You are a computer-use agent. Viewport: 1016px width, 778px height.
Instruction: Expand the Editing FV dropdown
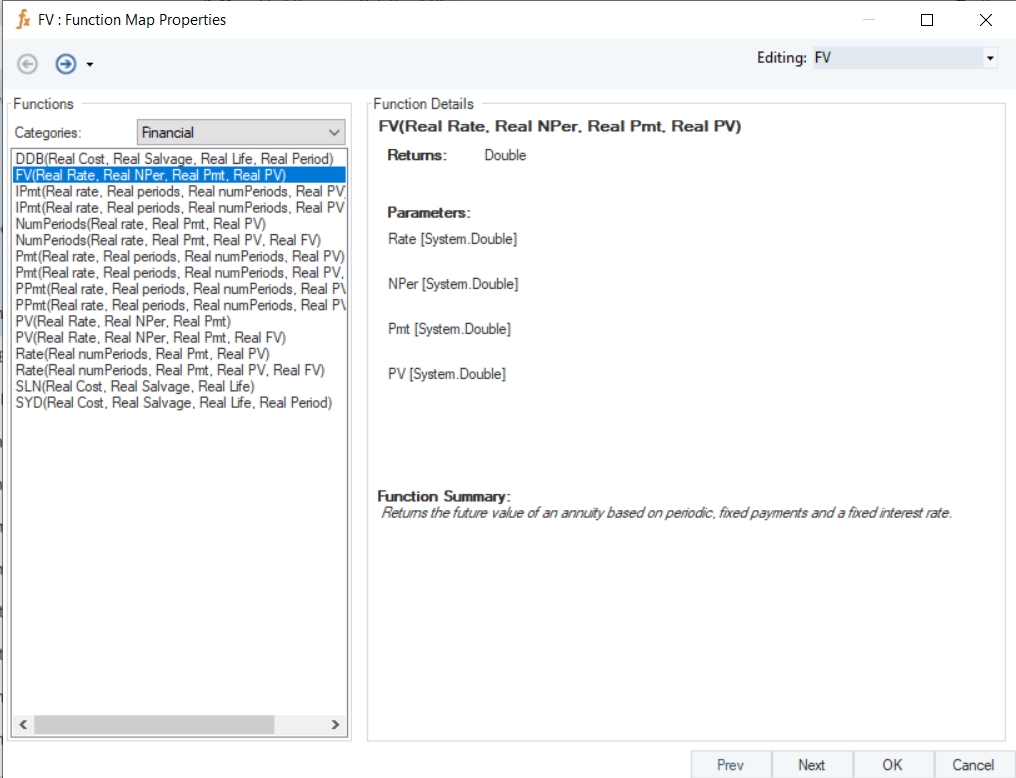990,58
